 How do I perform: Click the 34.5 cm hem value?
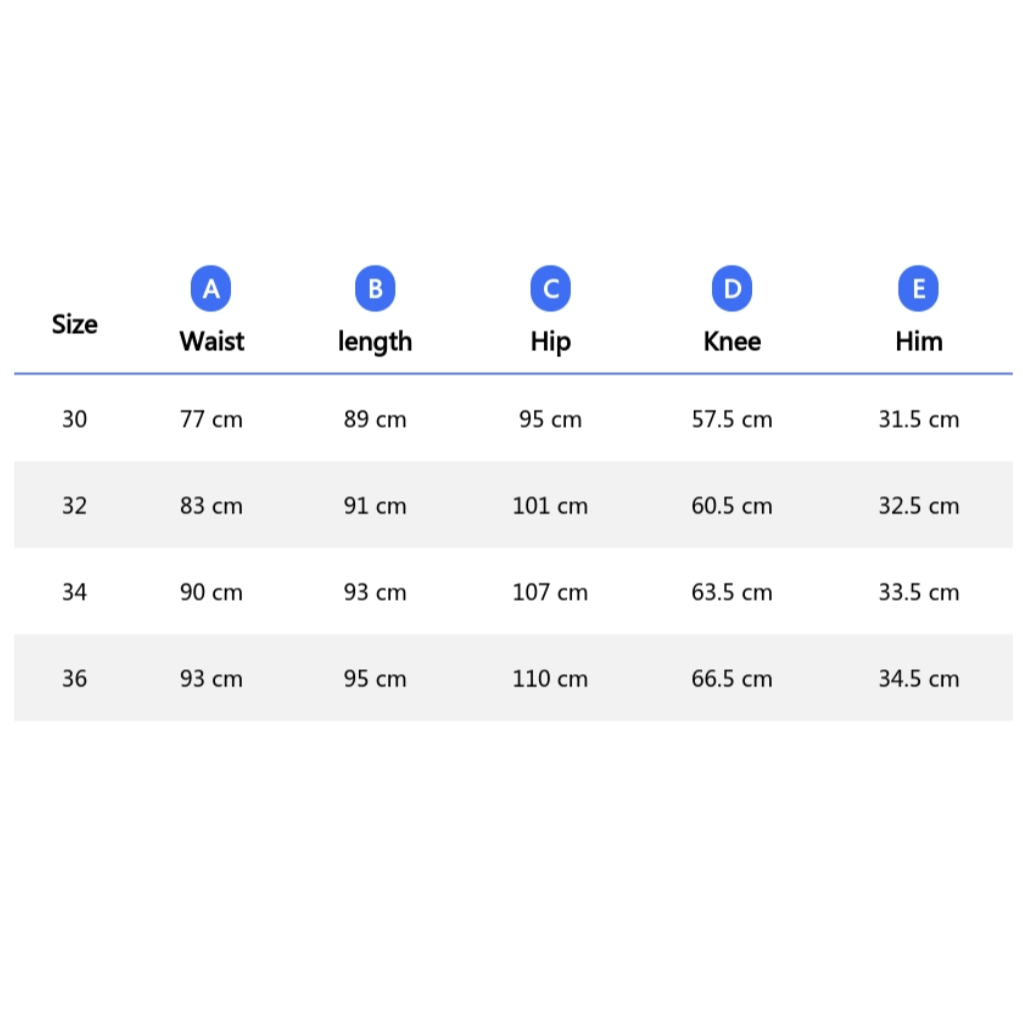coord(919,679)
